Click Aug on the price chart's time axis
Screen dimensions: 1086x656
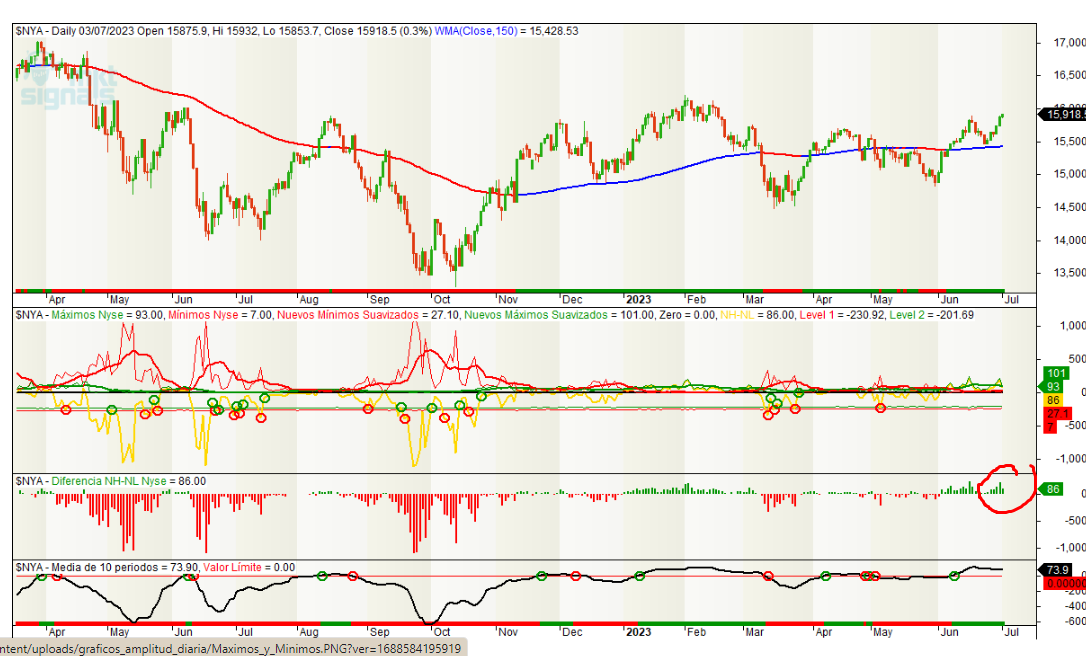(x=309, y=300)
